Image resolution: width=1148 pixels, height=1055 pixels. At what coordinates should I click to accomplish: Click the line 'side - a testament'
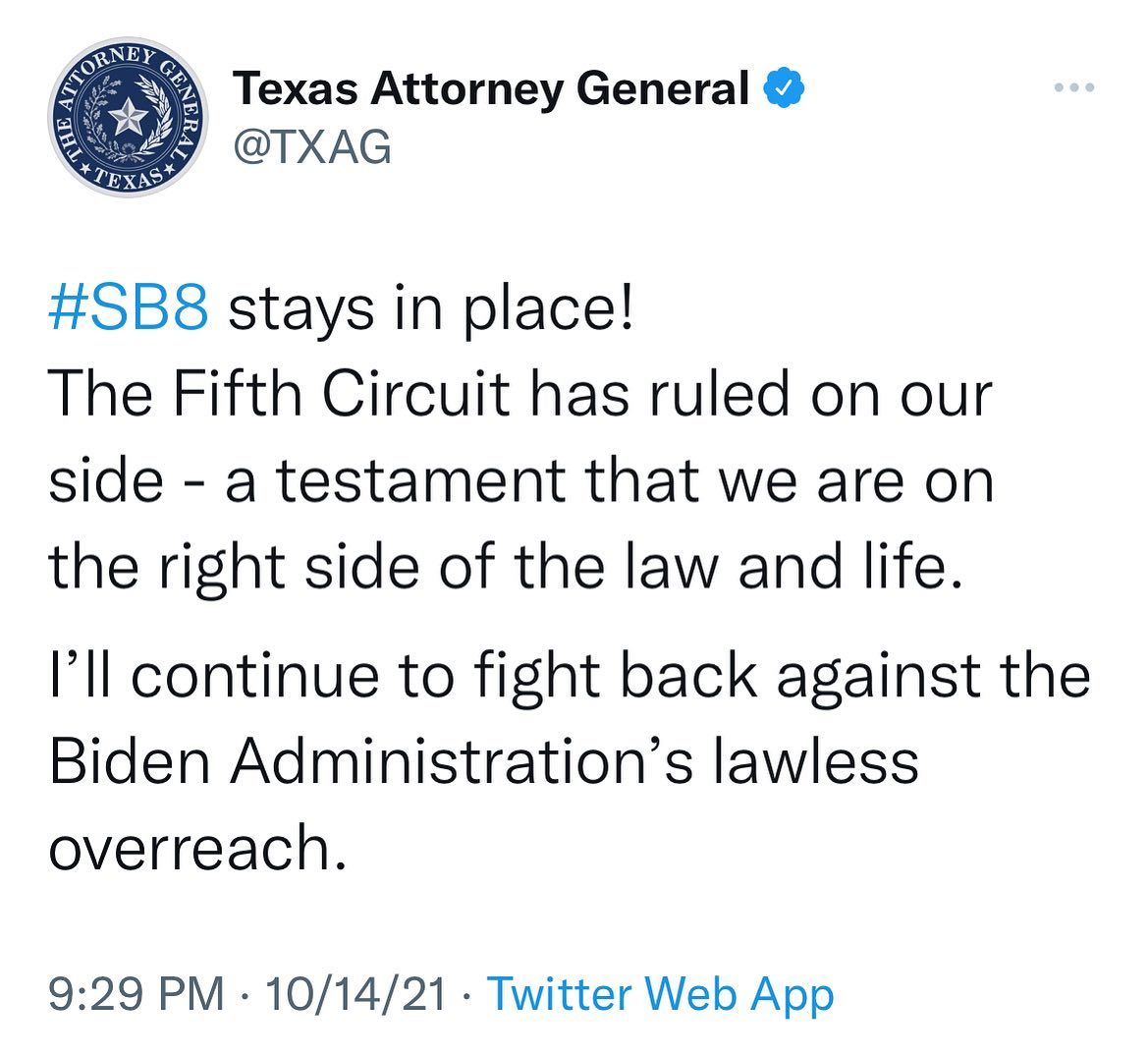pyautogui.click(x=520, y=481)
